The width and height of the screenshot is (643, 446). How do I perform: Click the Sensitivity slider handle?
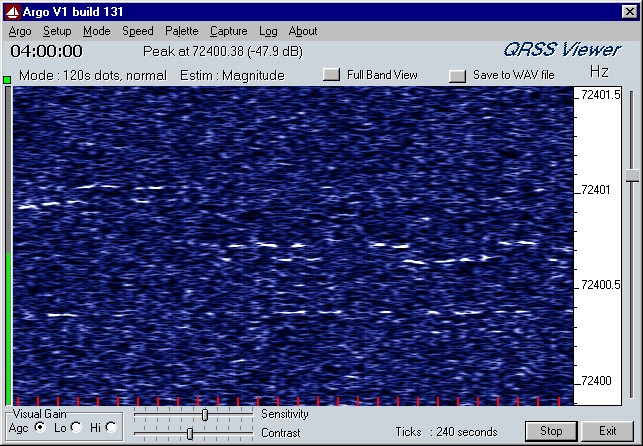click(205, 415)
